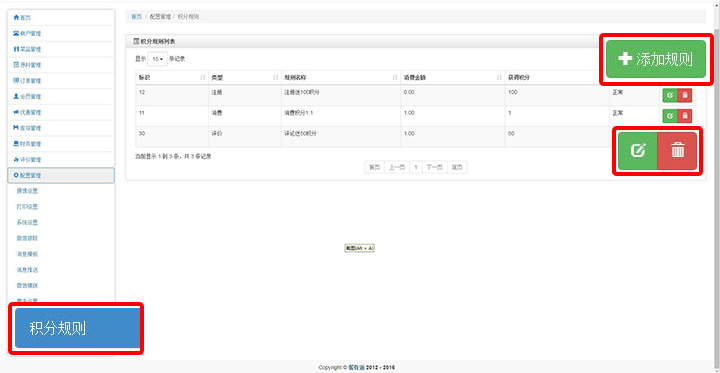
Task: Click the 当前显示 1 到 3 条 record summary
Action: (173, 157)
